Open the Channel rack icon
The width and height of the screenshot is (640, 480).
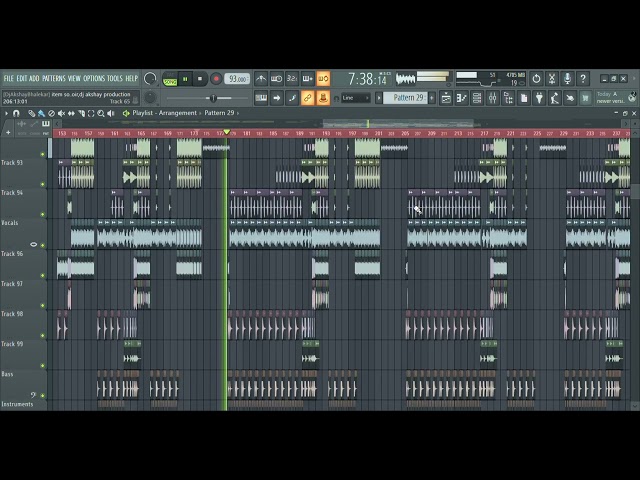tap(477, 98)
